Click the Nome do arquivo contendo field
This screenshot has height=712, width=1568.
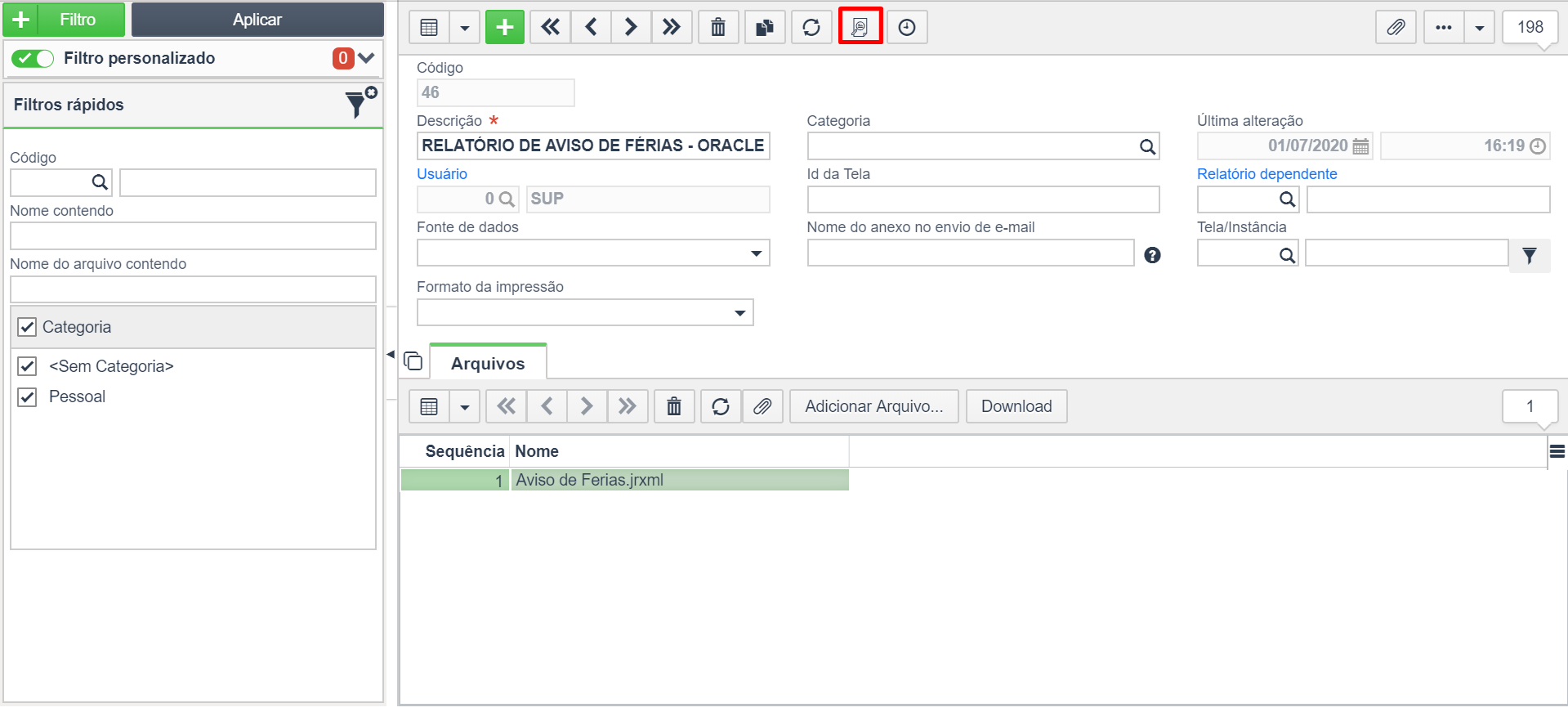click(193, 289)
